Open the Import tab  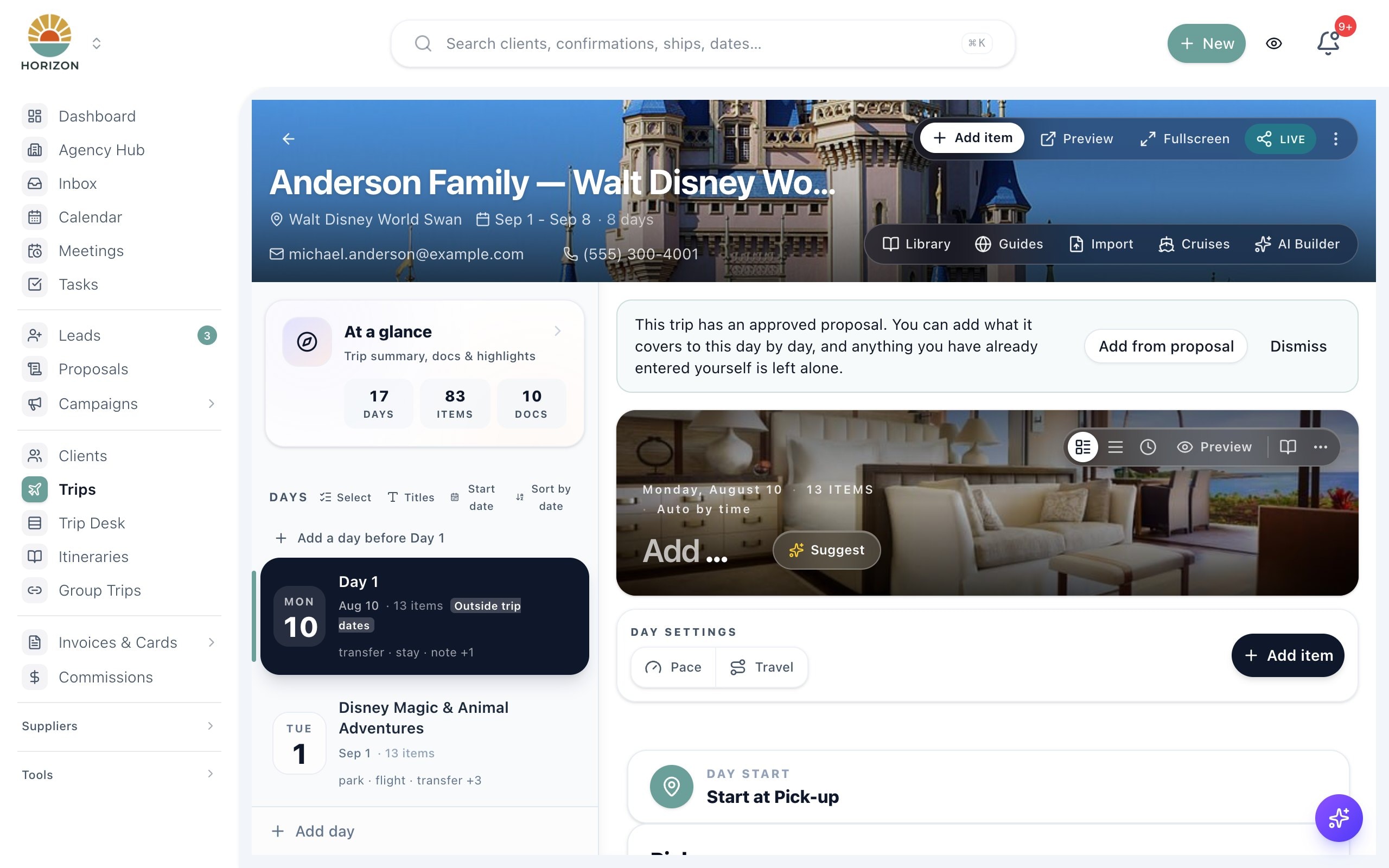1101,244
